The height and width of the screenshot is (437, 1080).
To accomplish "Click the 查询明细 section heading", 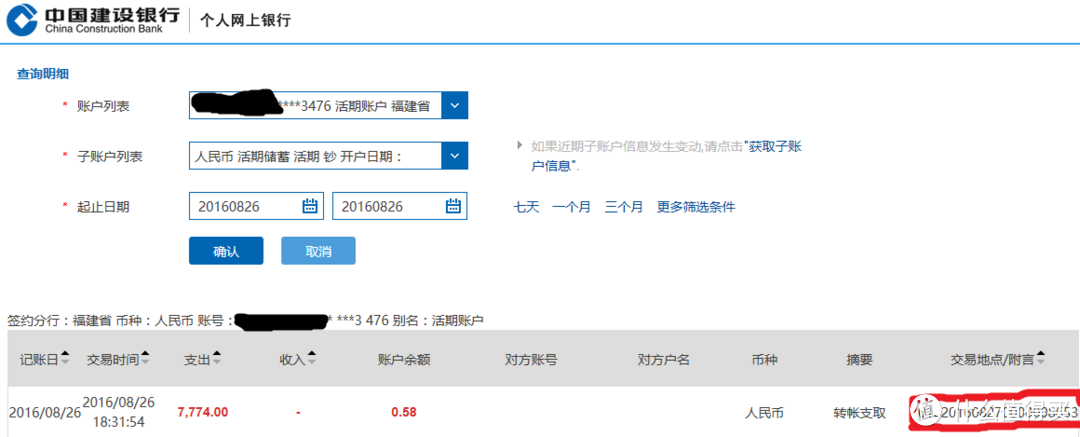I will coord(43,74).
